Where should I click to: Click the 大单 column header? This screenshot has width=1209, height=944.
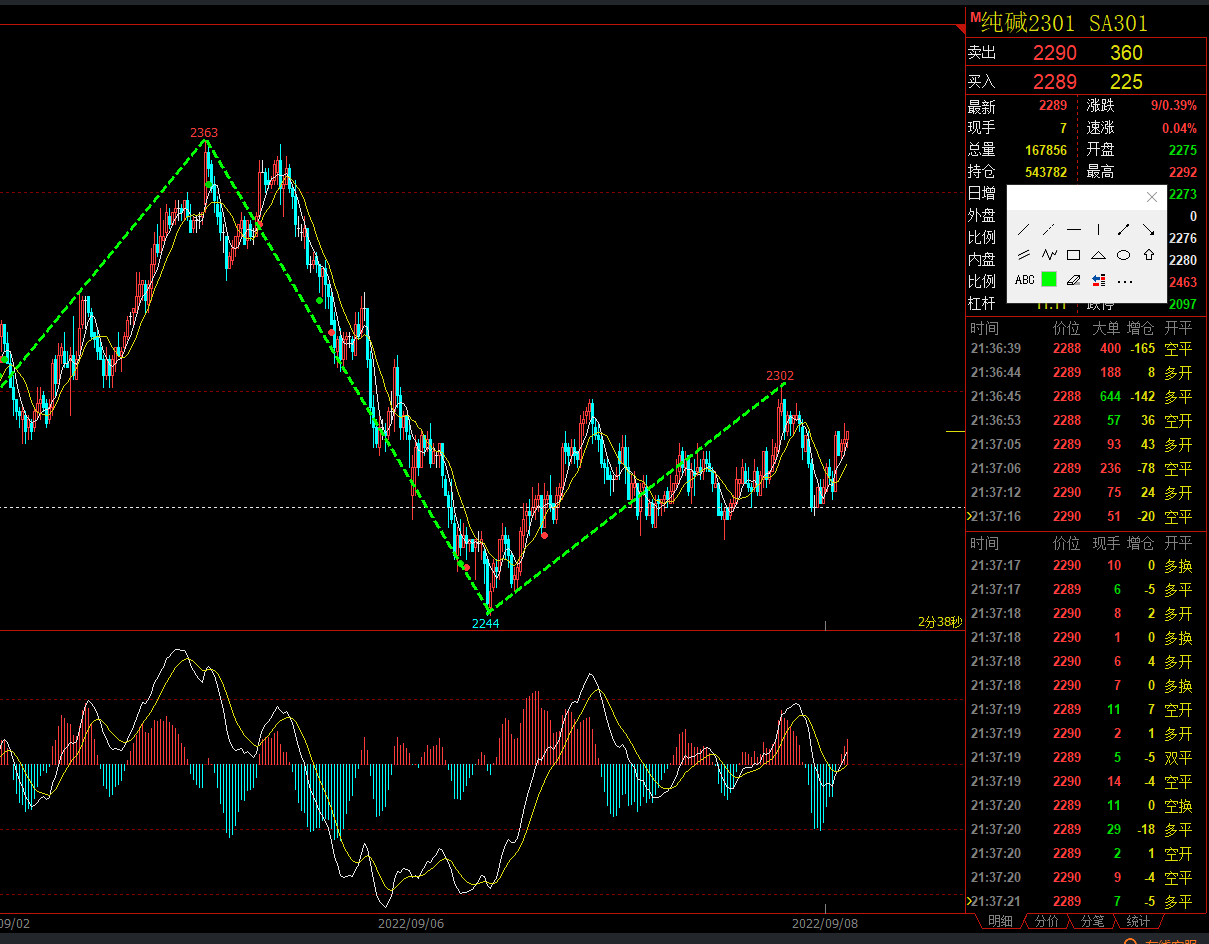(1105, 328)
